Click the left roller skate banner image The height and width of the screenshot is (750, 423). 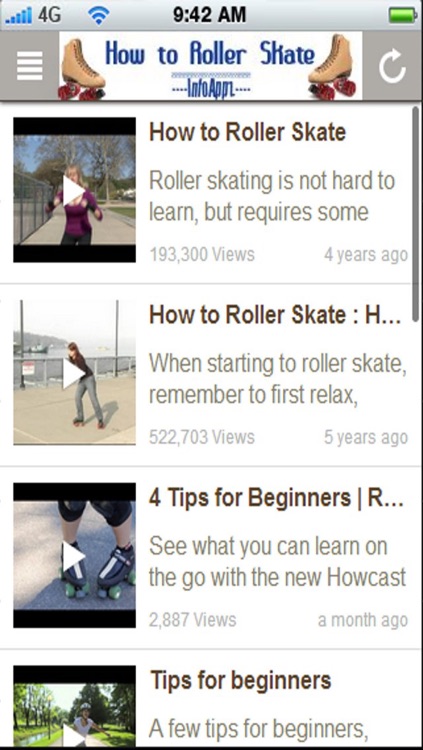pos(82,67)
